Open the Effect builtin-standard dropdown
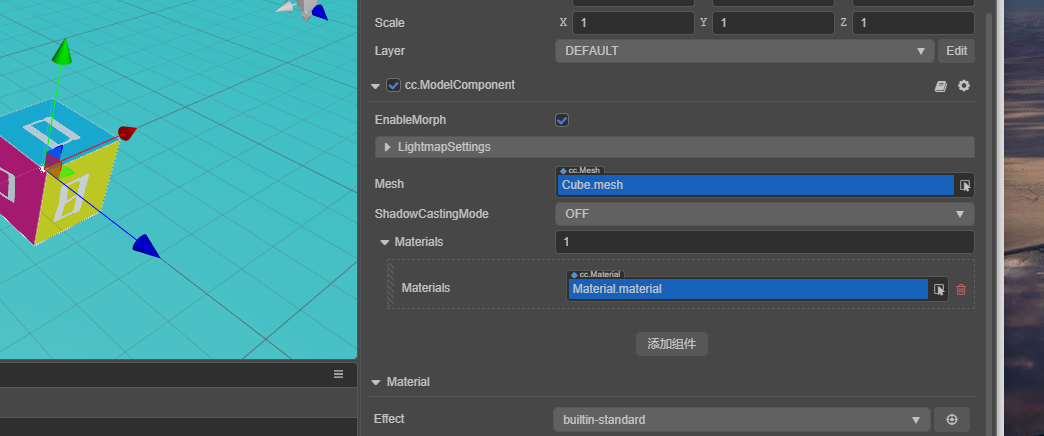This screenshot has width=1044, height=436. 741,420
